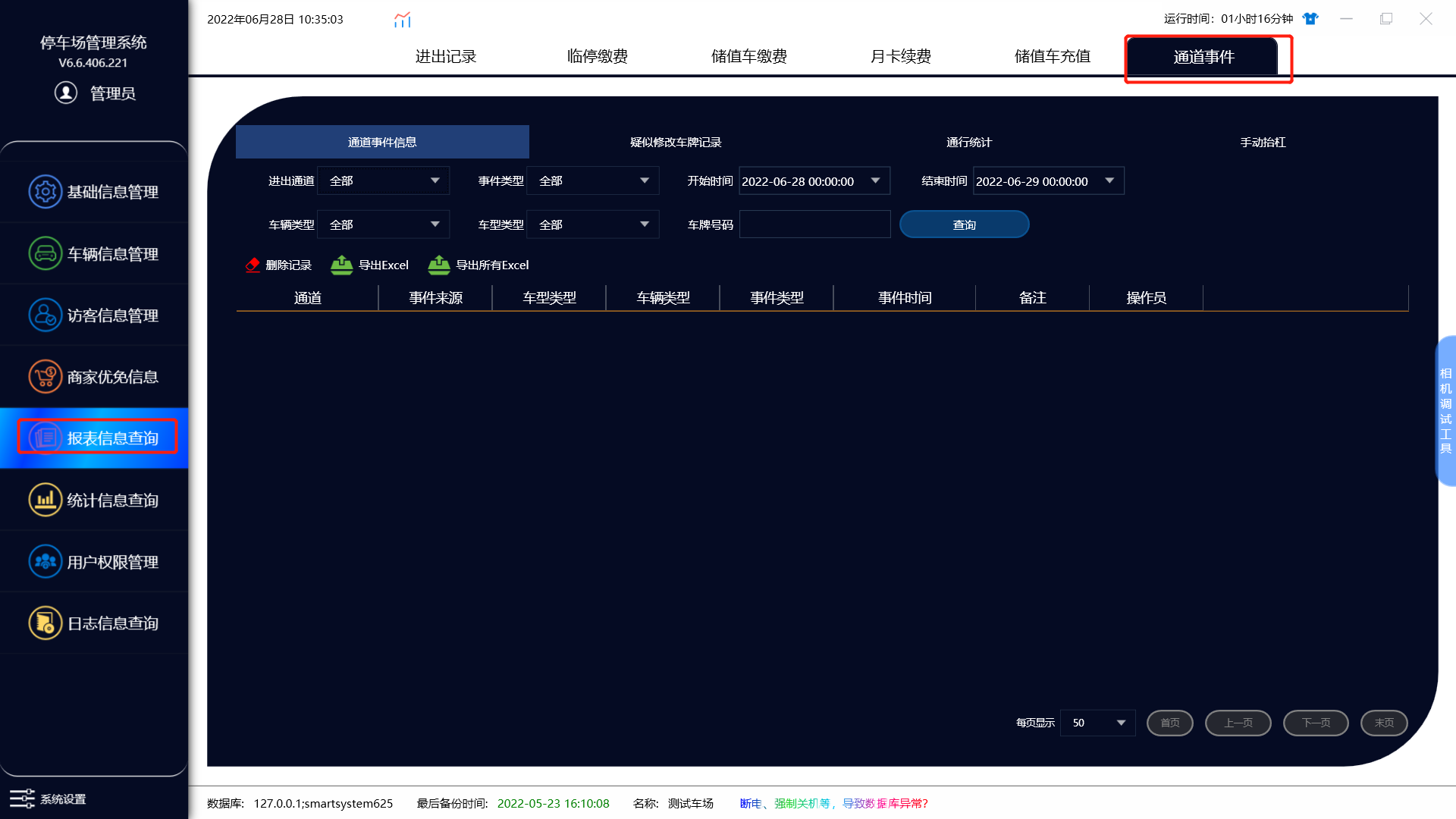Switch to the 临停缴费 tab
The height and width of the screenshot is (819, 1456).
598,56
